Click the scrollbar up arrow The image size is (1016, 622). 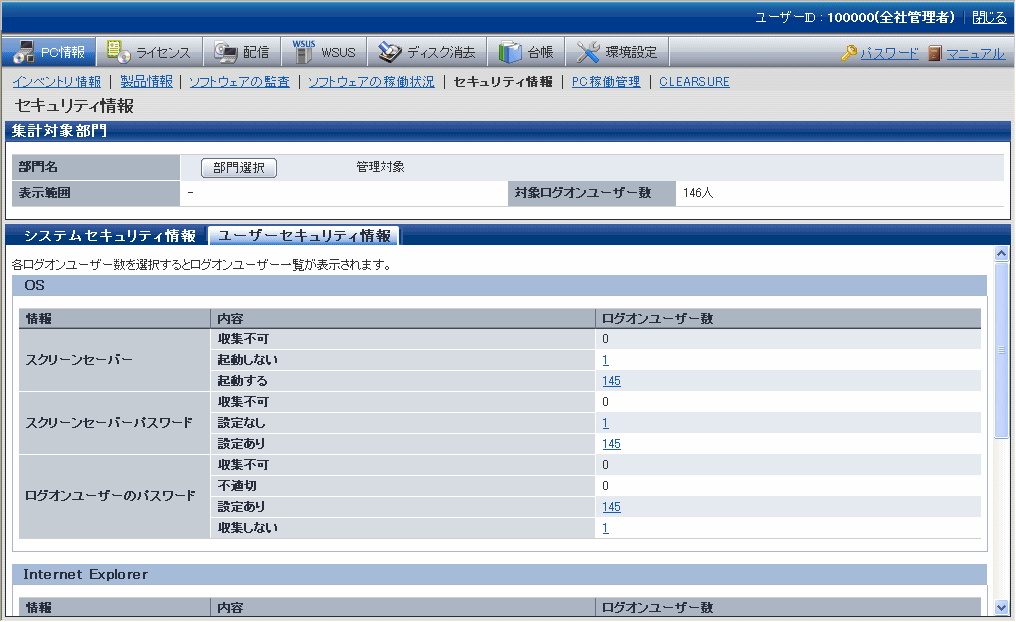click(x=1001, y=254)
